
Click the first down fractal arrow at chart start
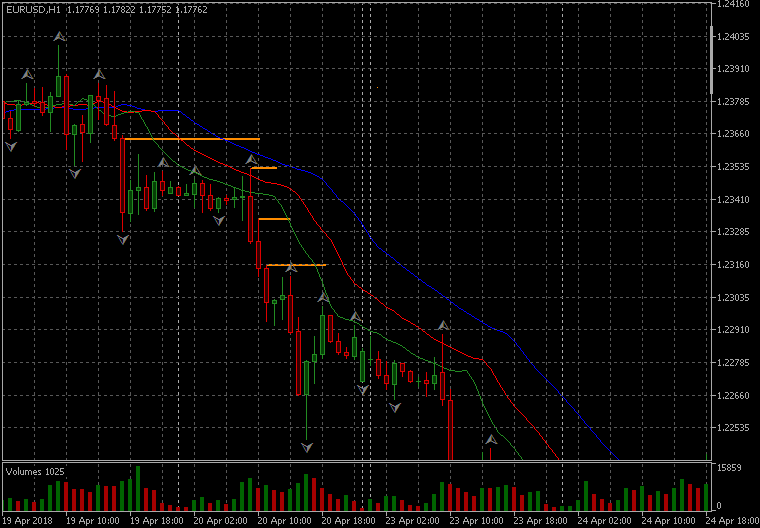coord(11,146)
